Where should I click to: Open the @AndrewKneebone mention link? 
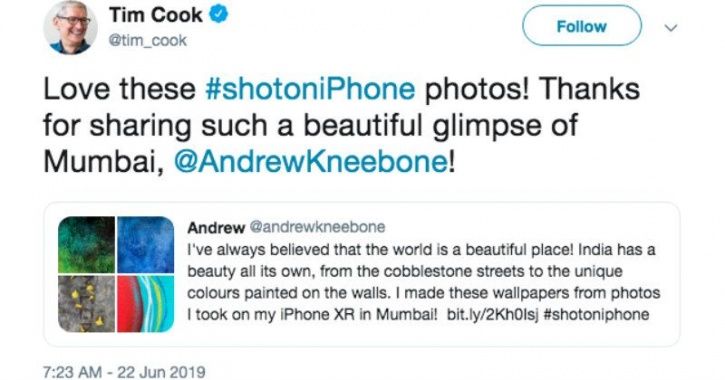pyautogui.click(x=310, y=161)
